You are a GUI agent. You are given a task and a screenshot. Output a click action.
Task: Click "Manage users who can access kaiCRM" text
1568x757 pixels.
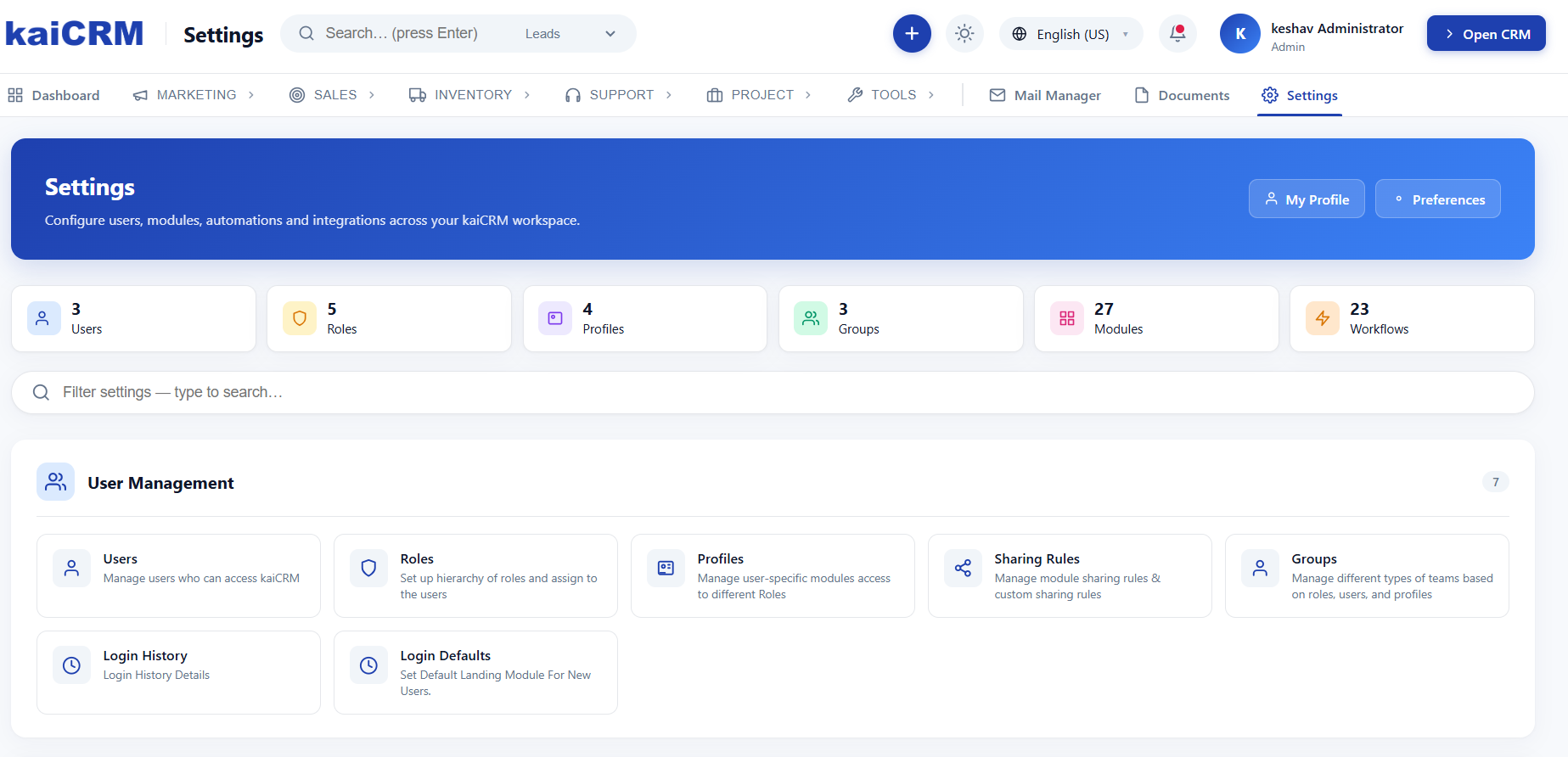[x=201, y=579]
